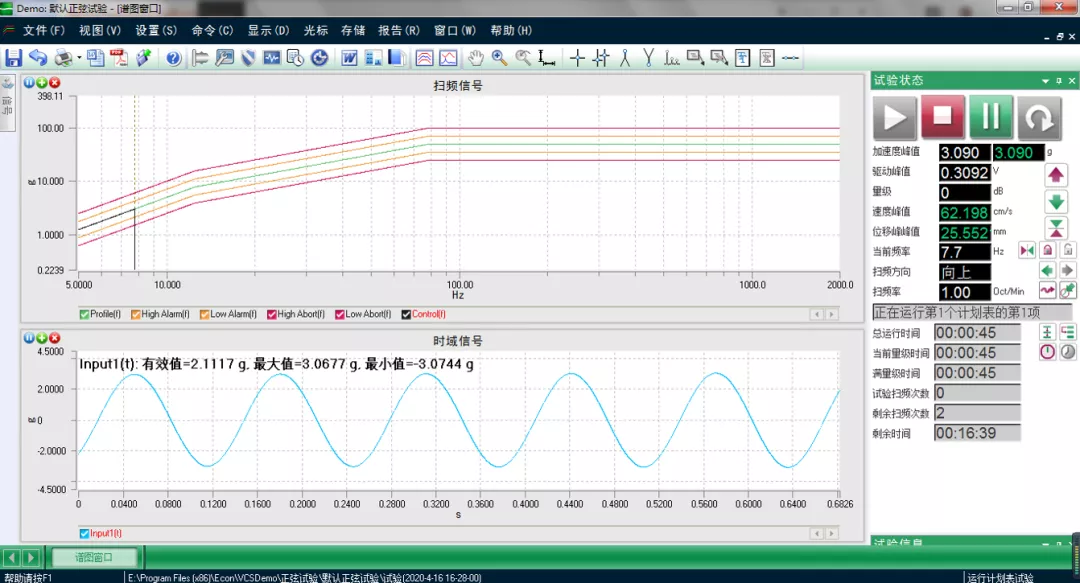The height and width of the screenshot is (583, 1080).
Task: Click the copy pages toolbar icon
Action: [96, 58]
